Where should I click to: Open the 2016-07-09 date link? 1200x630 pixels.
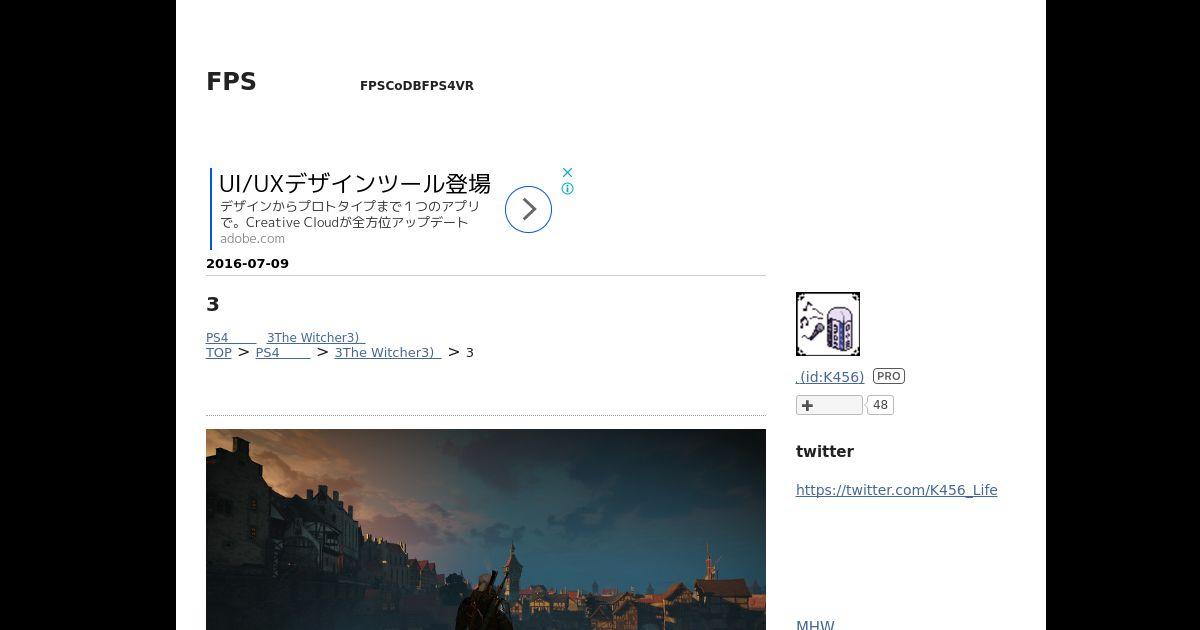point(247,264)
